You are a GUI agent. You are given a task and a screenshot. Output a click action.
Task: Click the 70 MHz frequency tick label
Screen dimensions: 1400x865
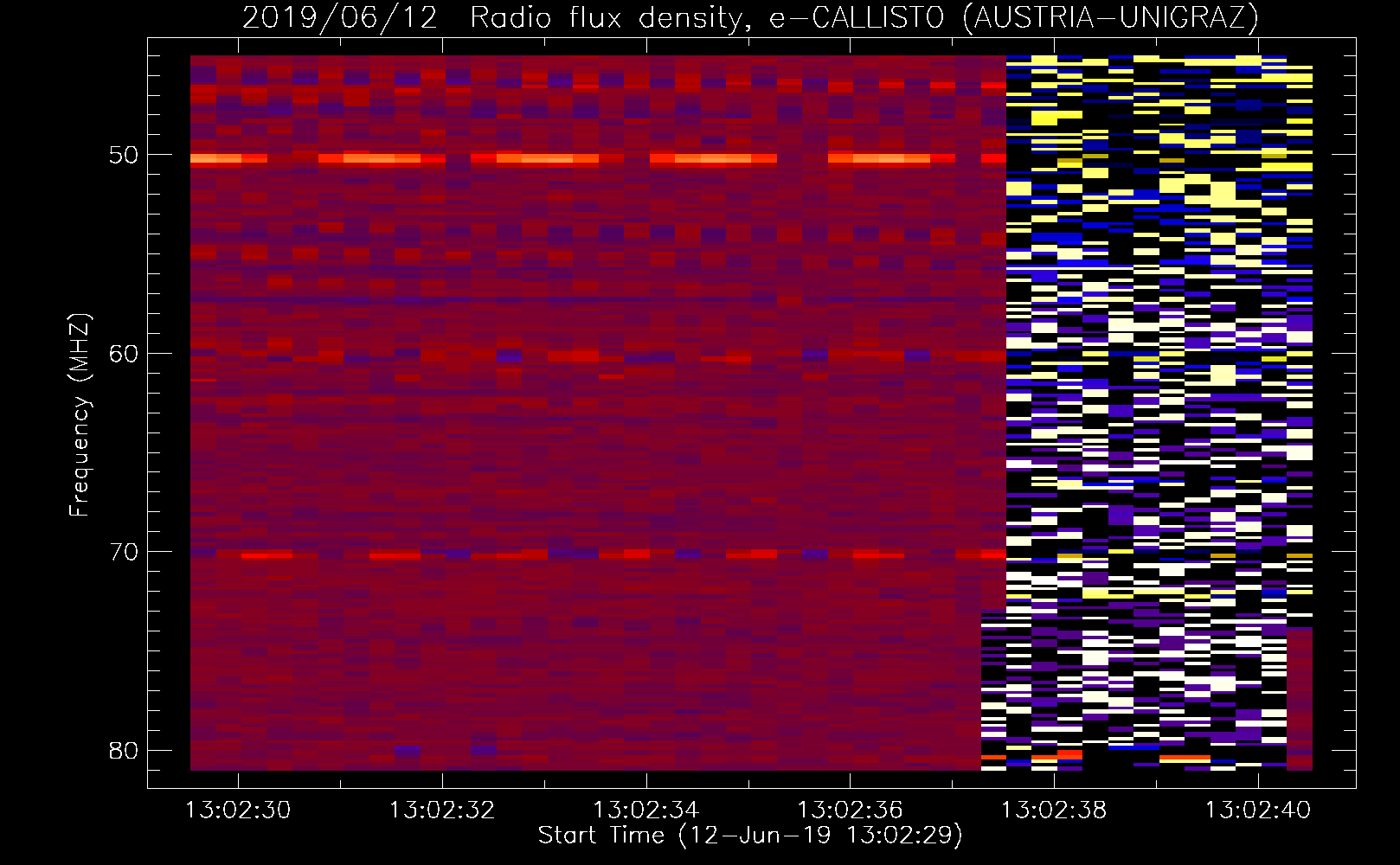pyautogui.click(x=124, y=552)
